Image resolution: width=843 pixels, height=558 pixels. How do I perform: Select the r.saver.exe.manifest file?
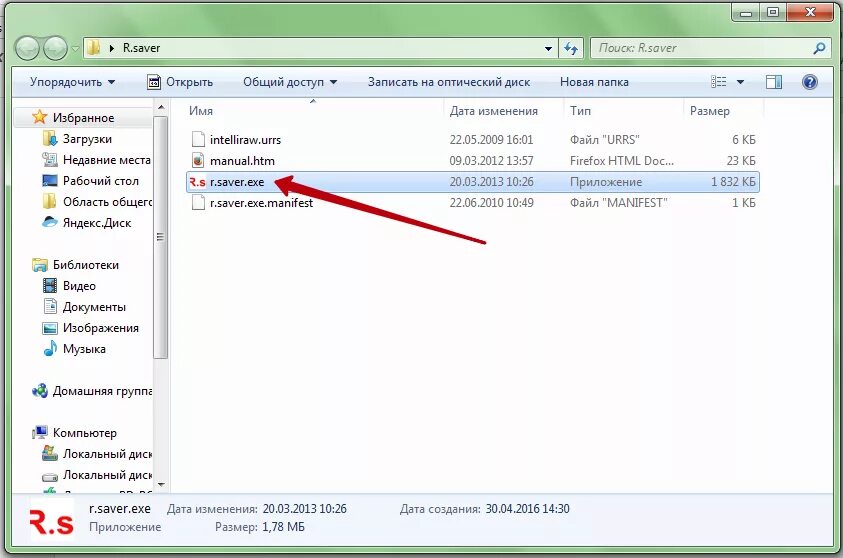tap(261, 203)
